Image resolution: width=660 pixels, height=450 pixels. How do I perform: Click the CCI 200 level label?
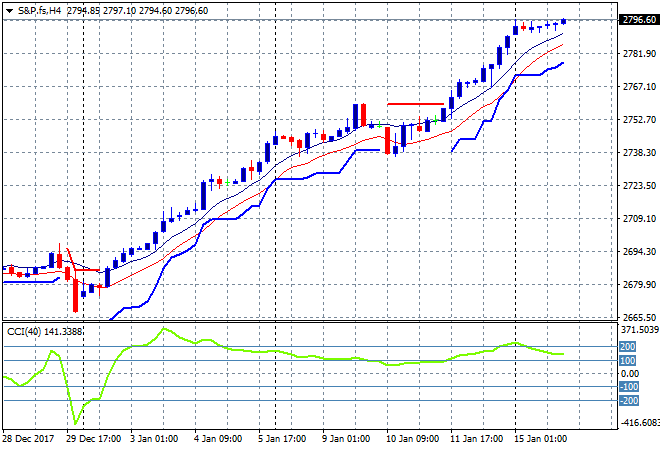click(627, 347)
